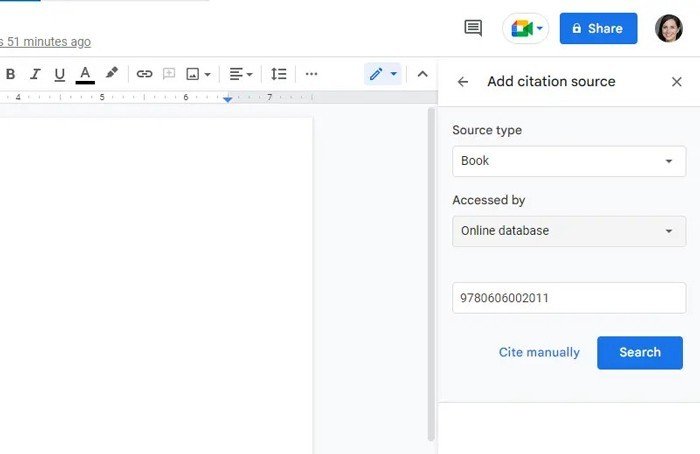This screenshot has width=700, height=454.
Task: Open the editing mode pencil dropdown
Action: [x=382, y=74]
